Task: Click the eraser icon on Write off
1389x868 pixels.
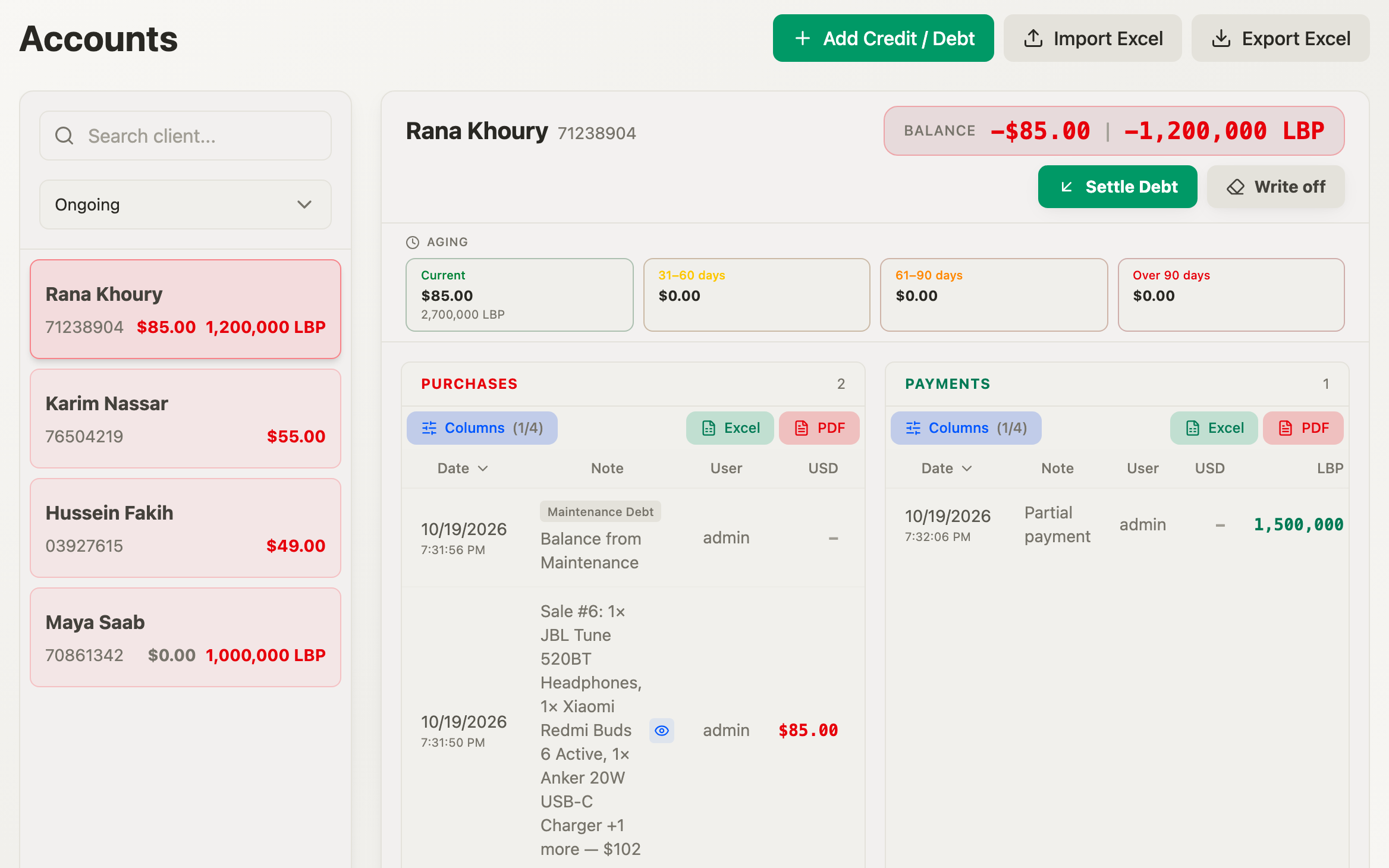Action: pyautogui.click(x=1236, y=187)
